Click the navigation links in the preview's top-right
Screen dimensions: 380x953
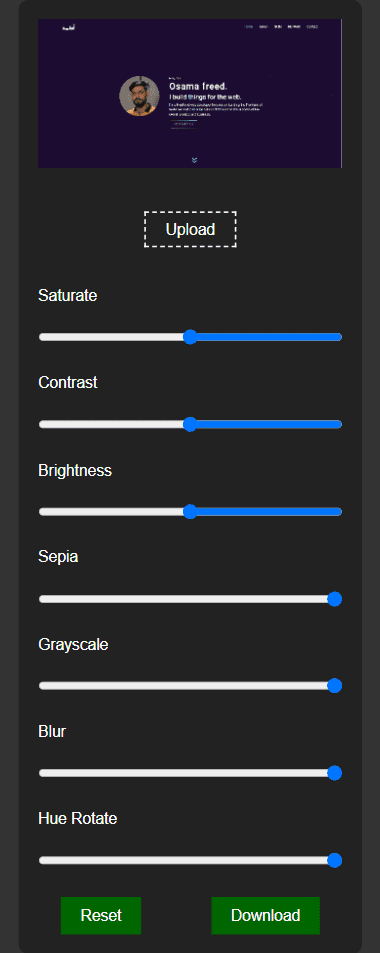pos(281,27)
